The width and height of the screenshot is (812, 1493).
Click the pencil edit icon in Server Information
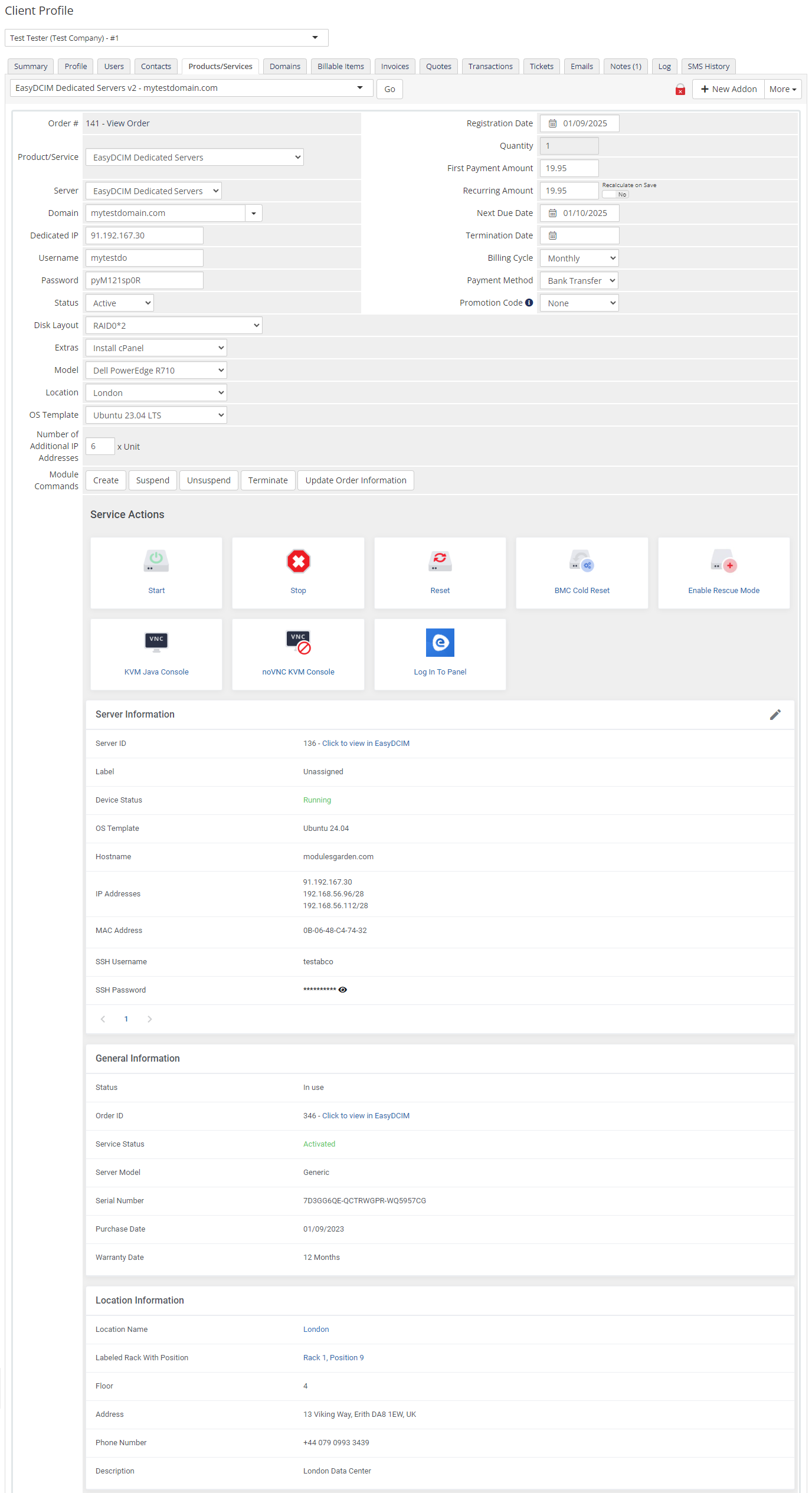(x=775, y=715)
